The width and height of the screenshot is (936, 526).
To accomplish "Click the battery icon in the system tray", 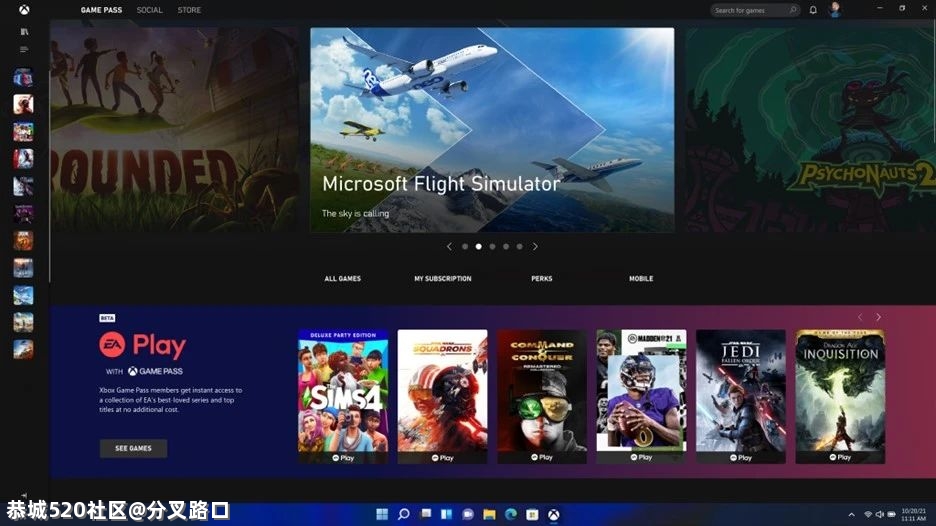I will click(x=891, y=515).
